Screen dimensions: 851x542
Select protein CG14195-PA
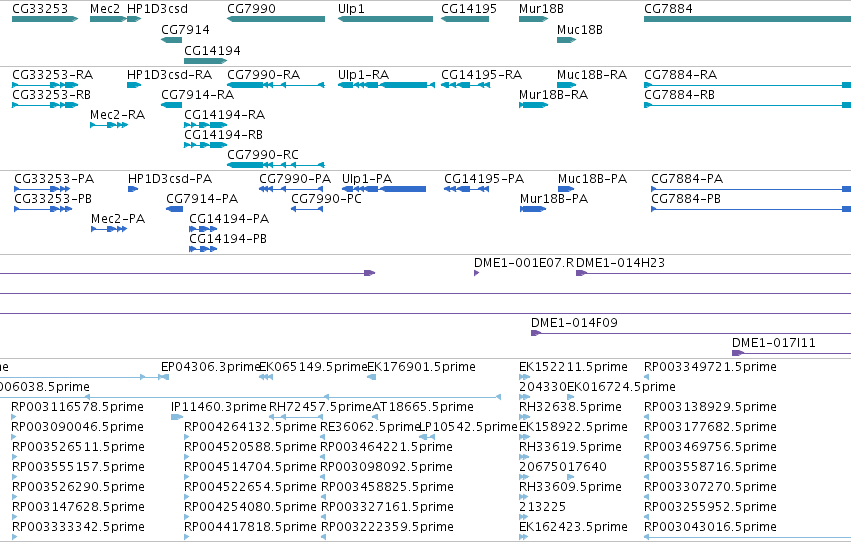(484, 179)
